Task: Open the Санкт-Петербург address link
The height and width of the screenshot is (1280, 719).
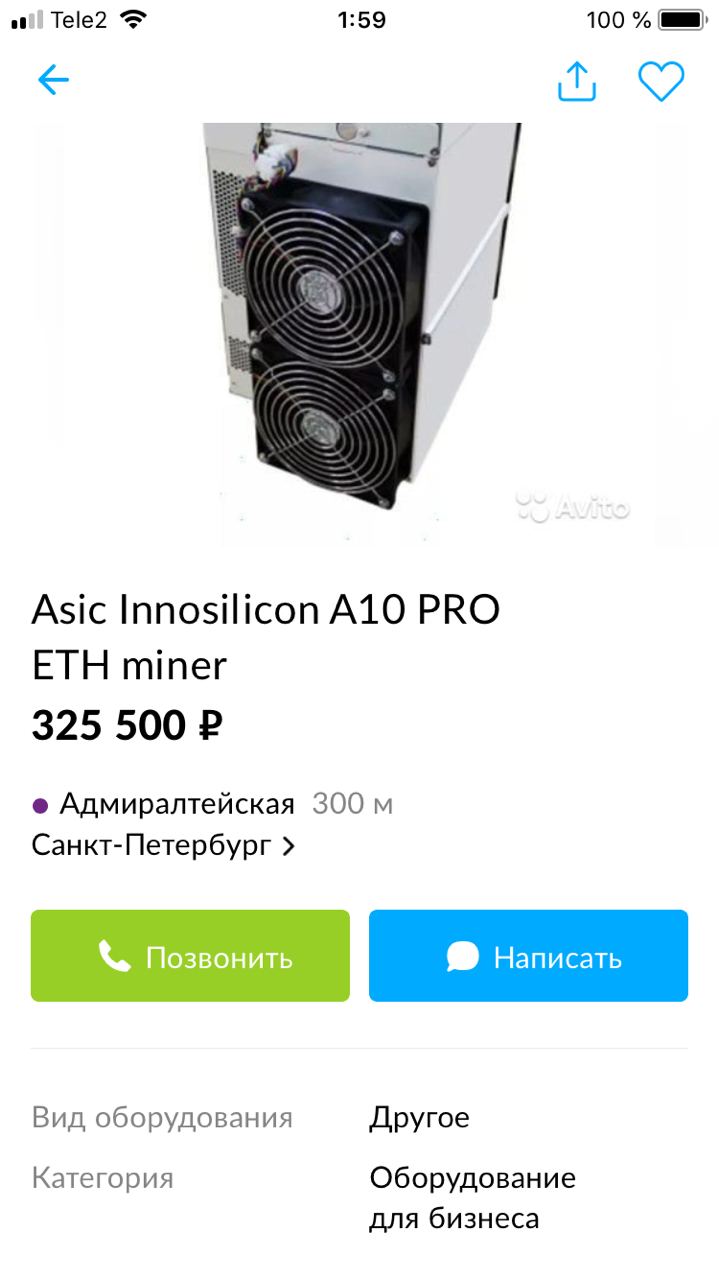Action: click(151, 846)
